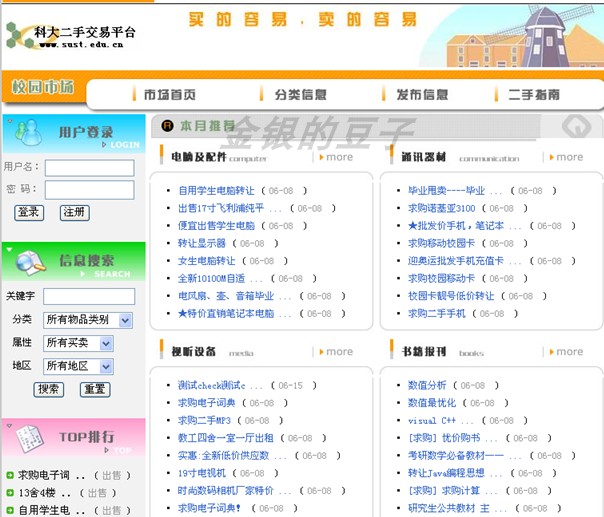The width and height of the screenshot is (604, 517).
Task: Click more link for 书籍报刊
Action: 566,352
